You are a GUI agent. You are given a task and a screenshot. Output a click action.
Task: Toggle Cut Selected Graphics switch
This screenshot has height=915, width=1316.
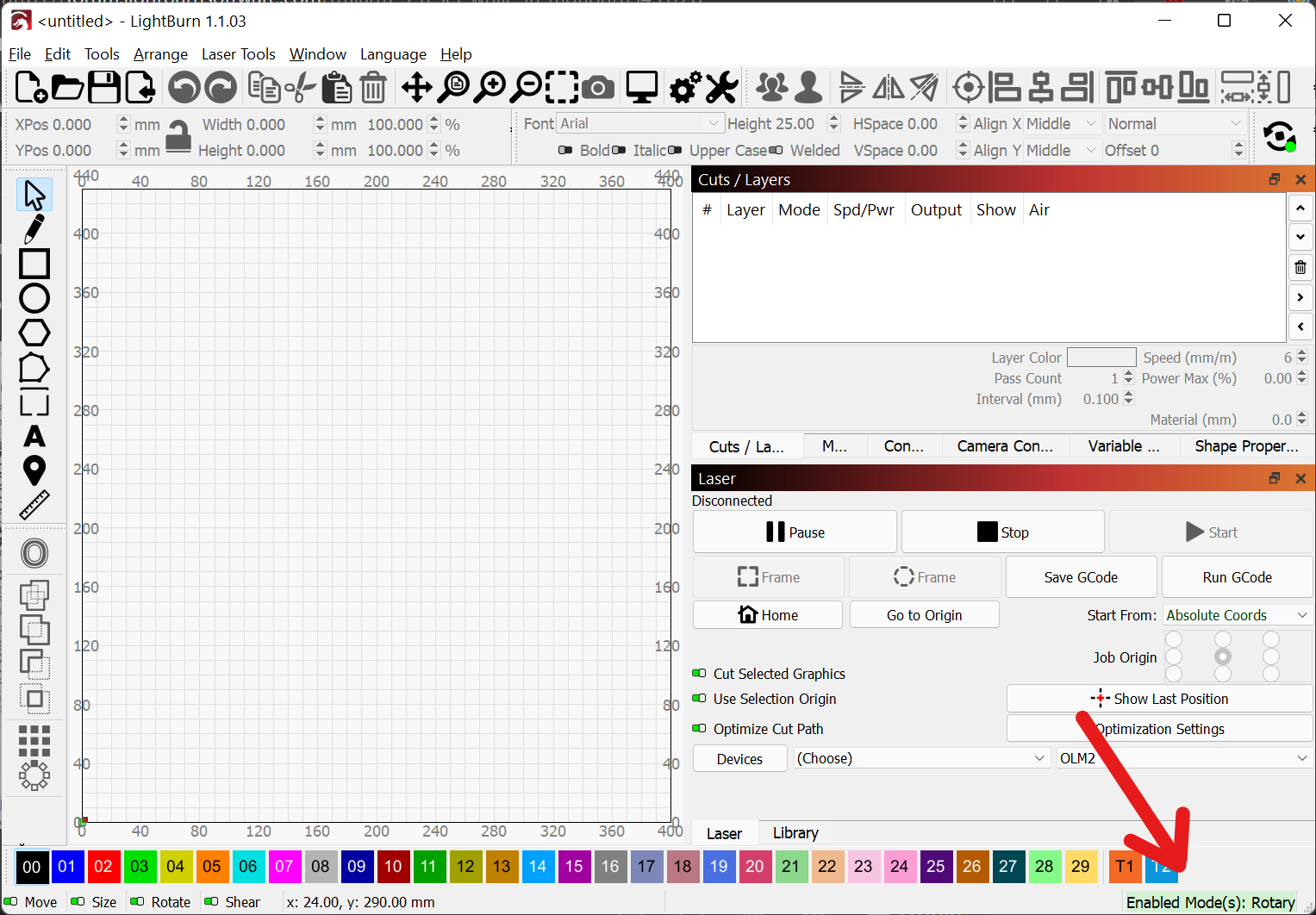[699, 674]
